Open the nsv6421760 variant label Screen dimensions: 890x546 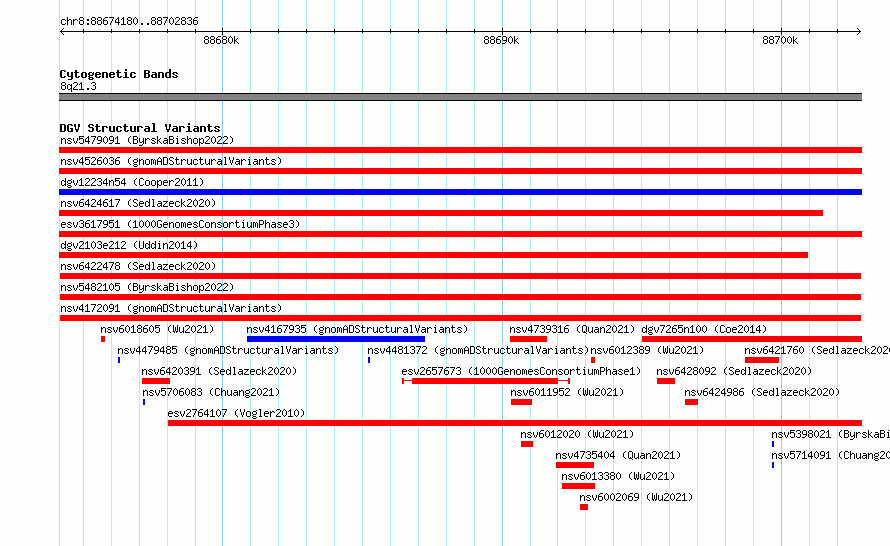click(817, 350)
